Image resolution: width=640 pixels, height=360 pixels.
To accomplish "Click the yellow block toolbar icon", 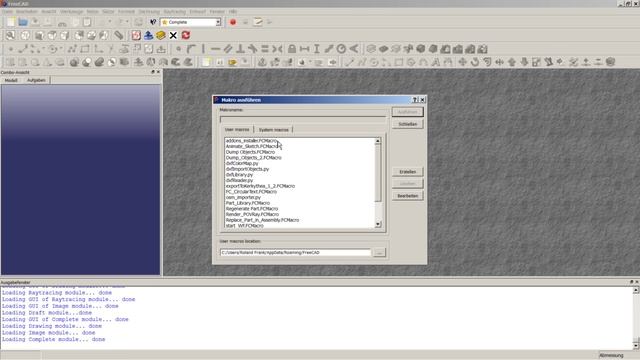I will (161, 36).
